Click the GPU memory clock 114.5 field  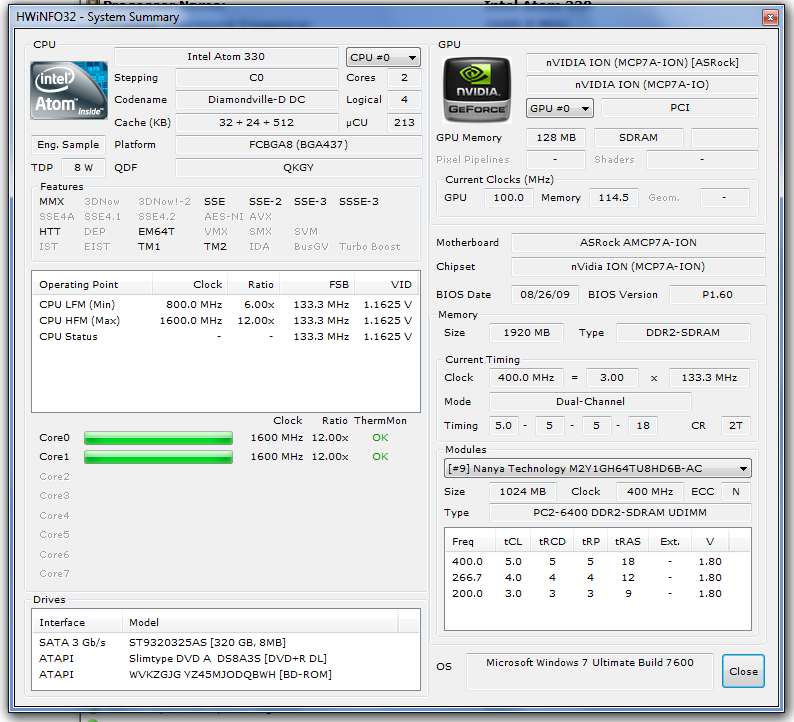click(x=614, y=198)
